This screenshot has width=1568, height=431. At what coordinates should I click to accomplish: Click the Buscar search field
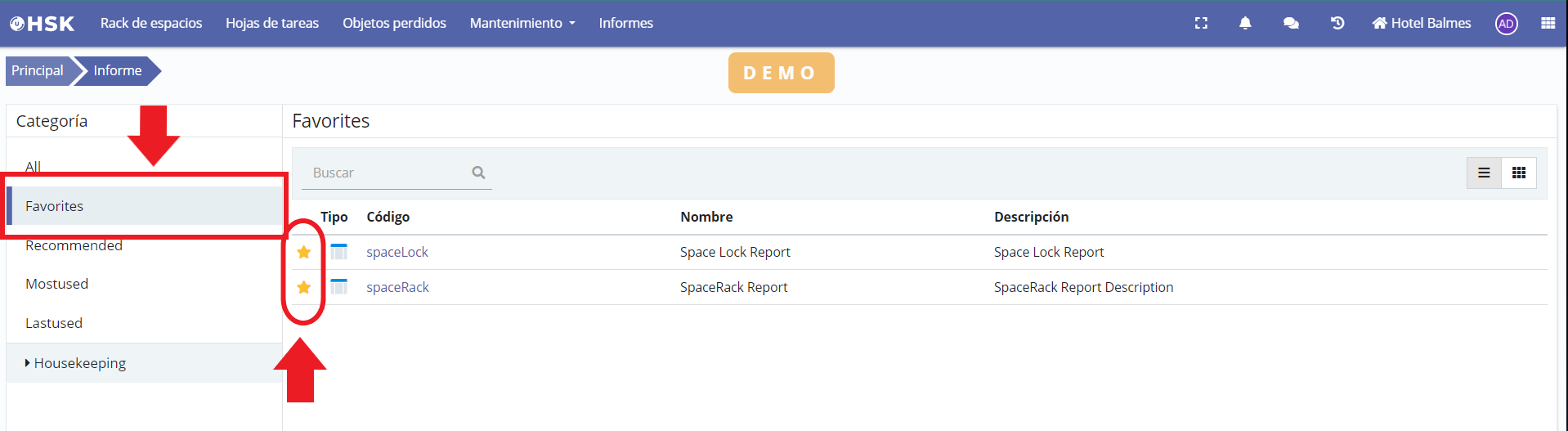tap(384, 173)
